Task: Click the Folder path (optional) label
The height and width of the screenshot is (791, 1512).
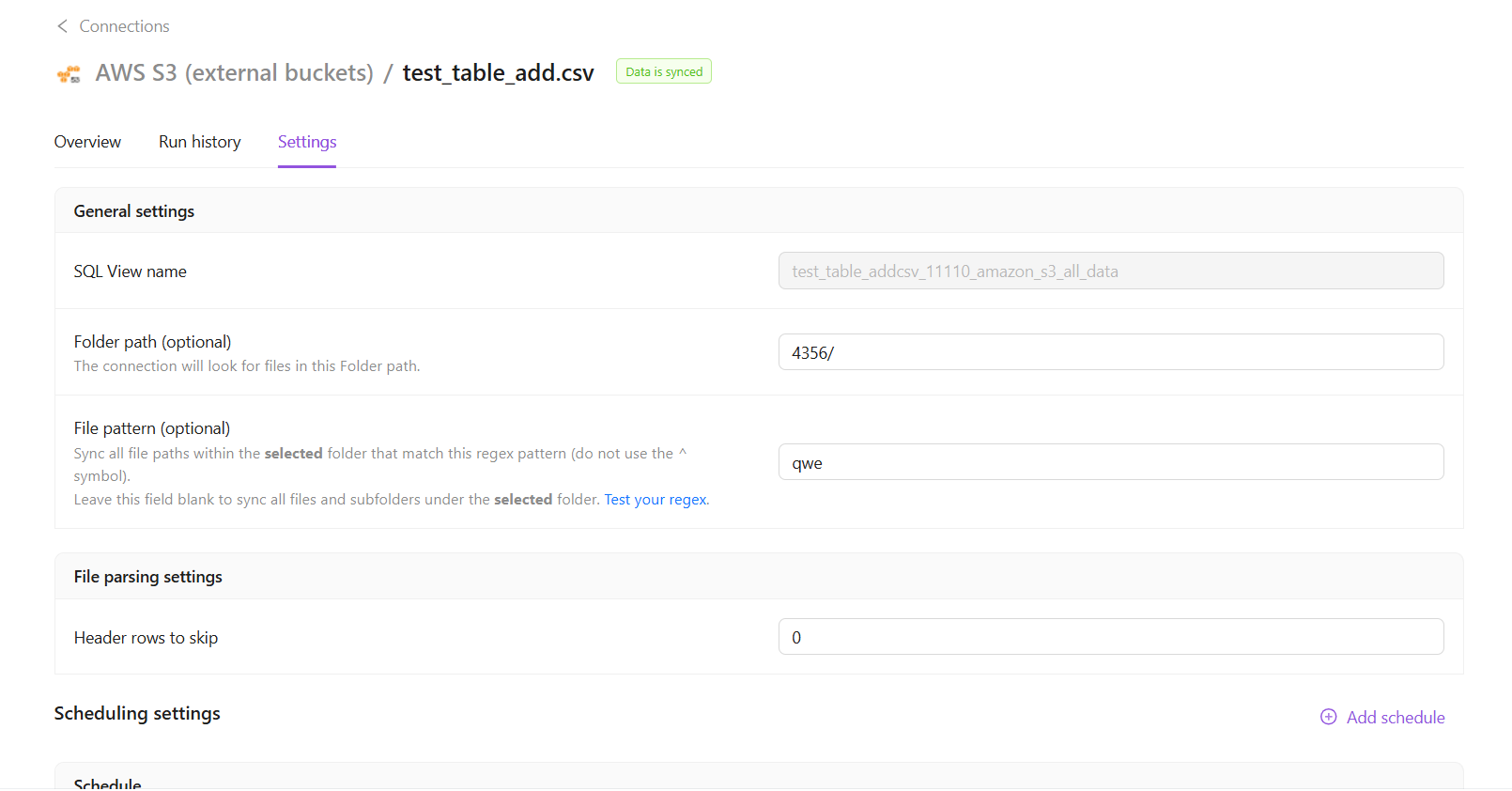Action: coord(152,342)
